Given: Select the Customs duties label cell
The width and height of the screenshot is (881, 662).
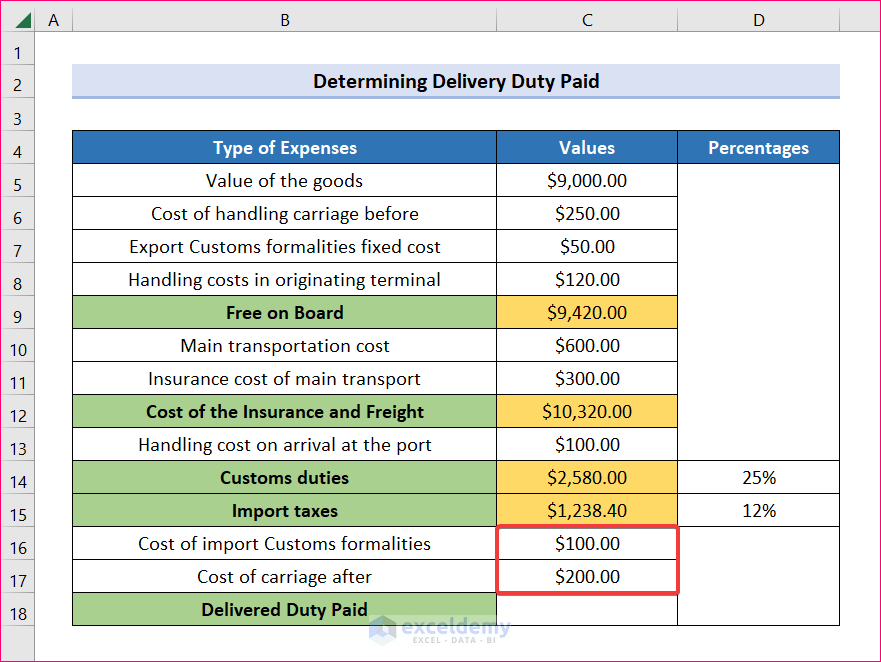Looking at the screenshot, I should (x=285, y=478).
